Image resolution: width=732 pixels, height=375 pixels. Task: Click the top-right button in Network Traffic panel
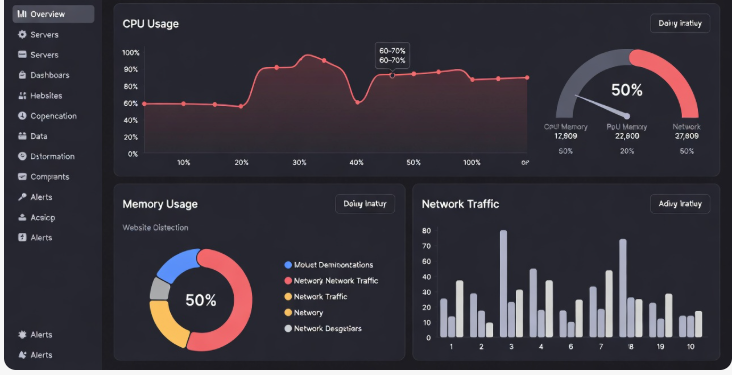pos(680,204)
